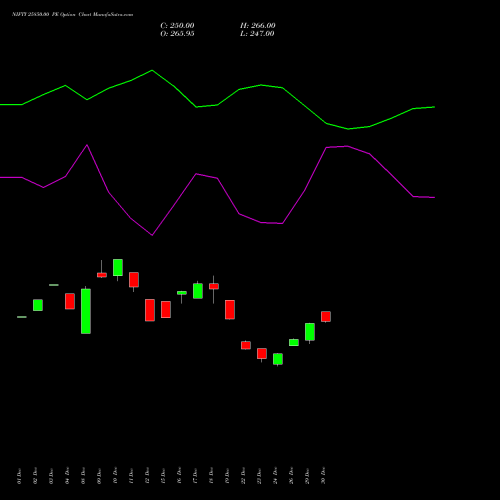Click the red candle above 22 Dec
The width and height of the screenshot is (500, 500).
(x=246, y=345)
